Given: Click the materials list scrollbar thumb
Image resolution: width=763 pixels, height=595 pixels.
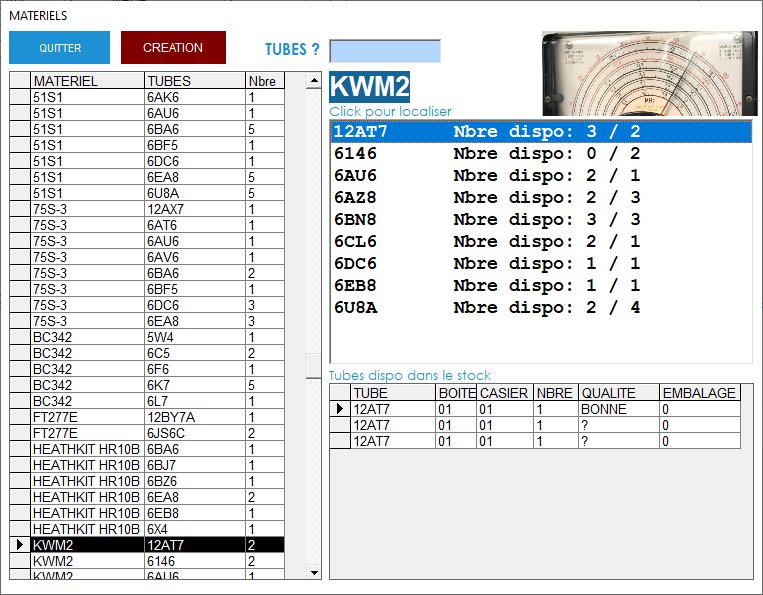Looking at the screenshot, I should (314, 365).
